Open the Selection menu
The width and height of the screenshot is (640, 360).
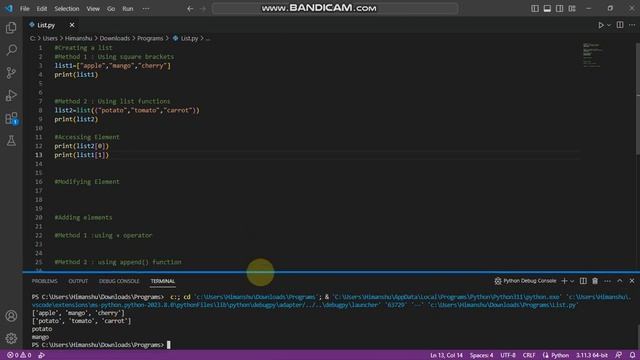(67, 9)
